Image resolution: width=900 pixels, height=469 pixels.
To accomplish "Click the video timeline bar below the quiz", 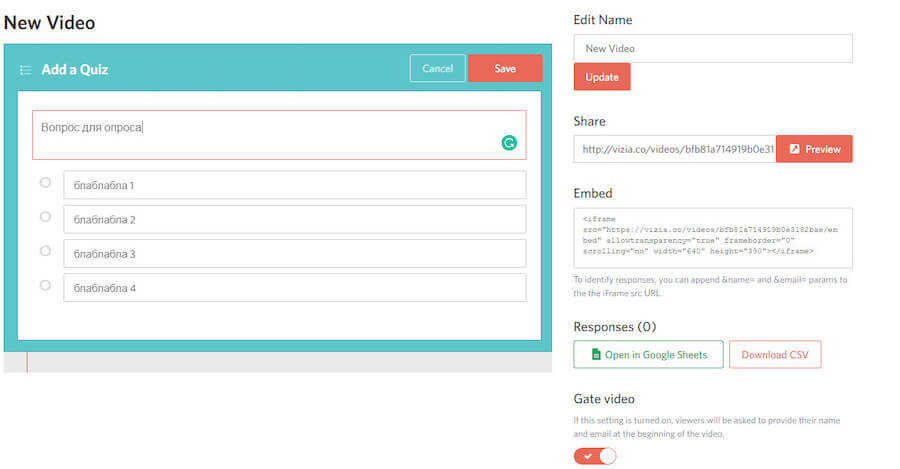I will click(x=280, y=362).
